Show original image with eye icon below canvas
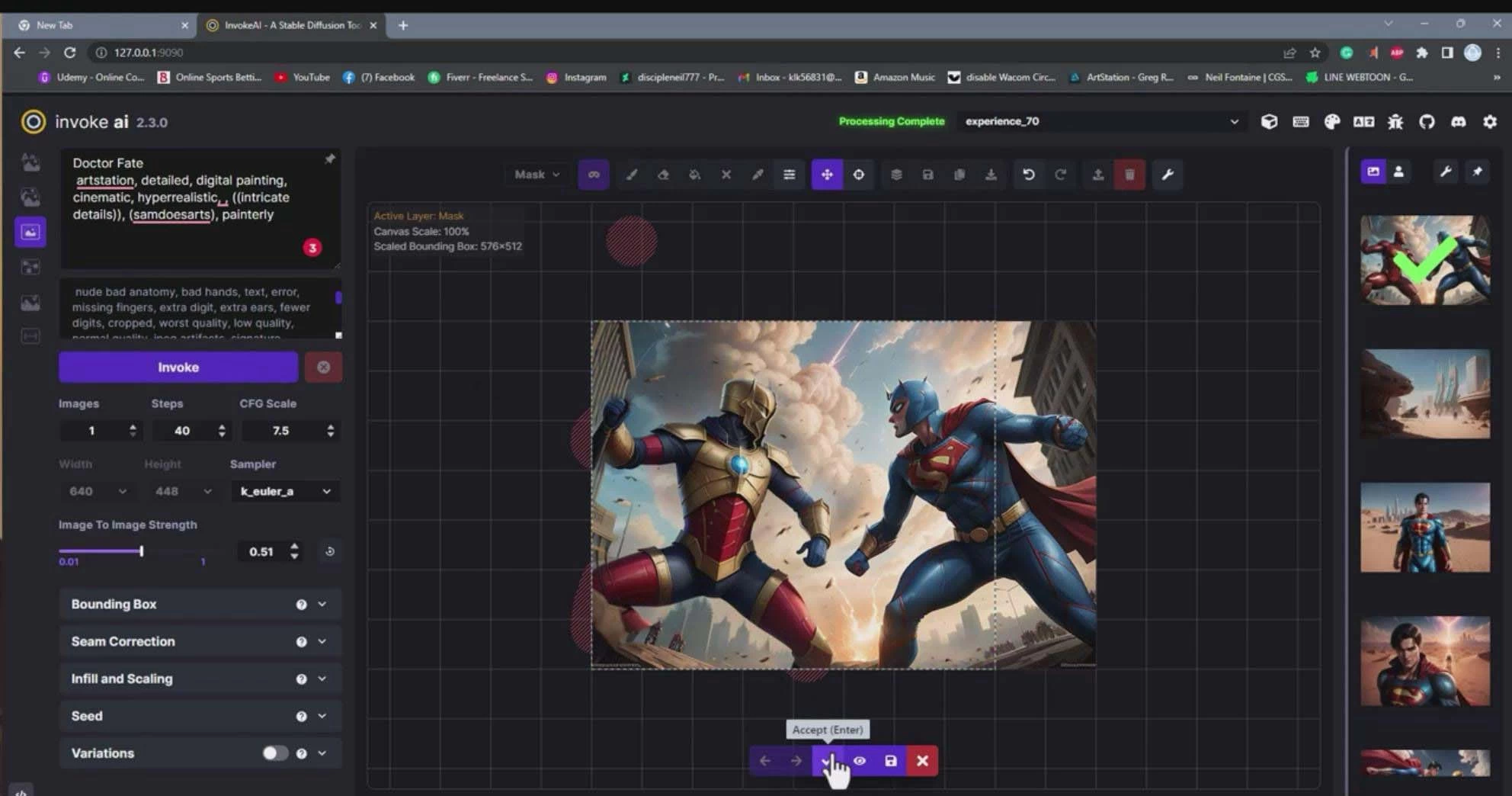This screenshot has width=1512, height=796. coord(860,760)
